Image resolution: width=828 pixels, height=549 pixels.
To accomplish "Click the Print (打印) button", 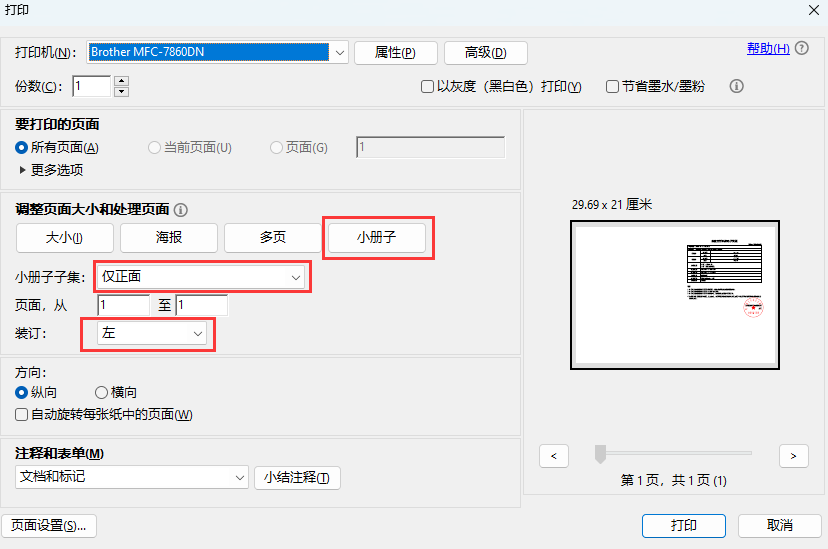I will tap(684, 525).
